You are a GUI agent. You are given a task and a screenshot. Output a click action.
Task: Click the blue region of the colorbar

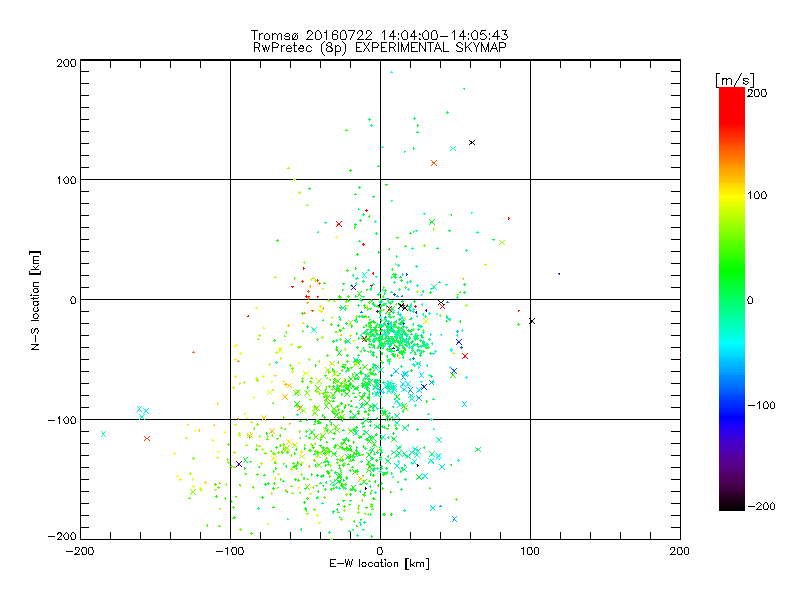tap(732, 416)
